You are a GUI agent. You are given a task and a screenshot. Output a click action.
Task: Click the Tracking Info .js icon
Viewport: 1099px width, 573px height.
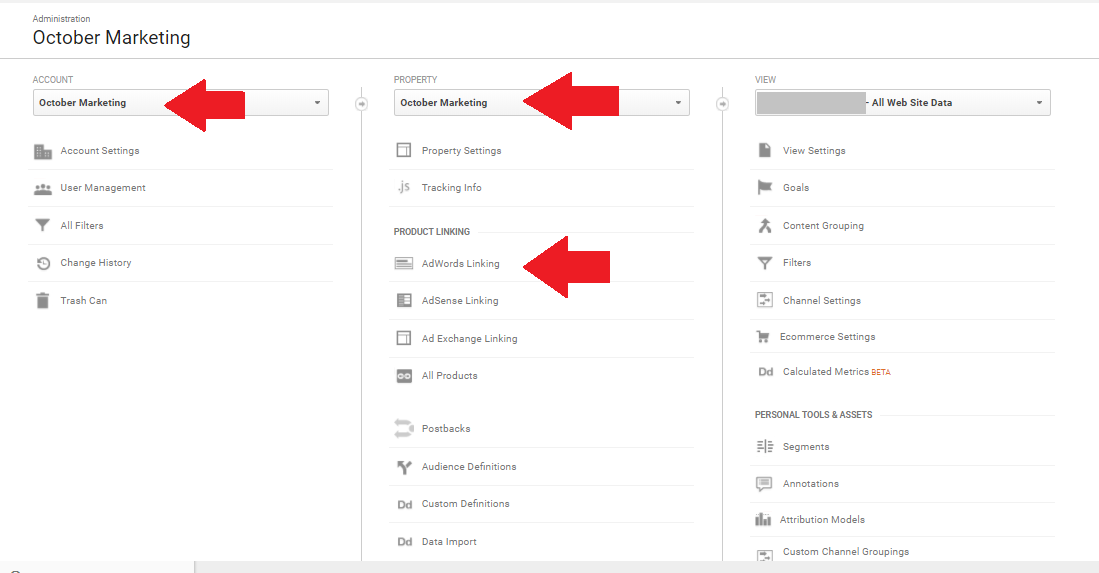tap(404, 187)
